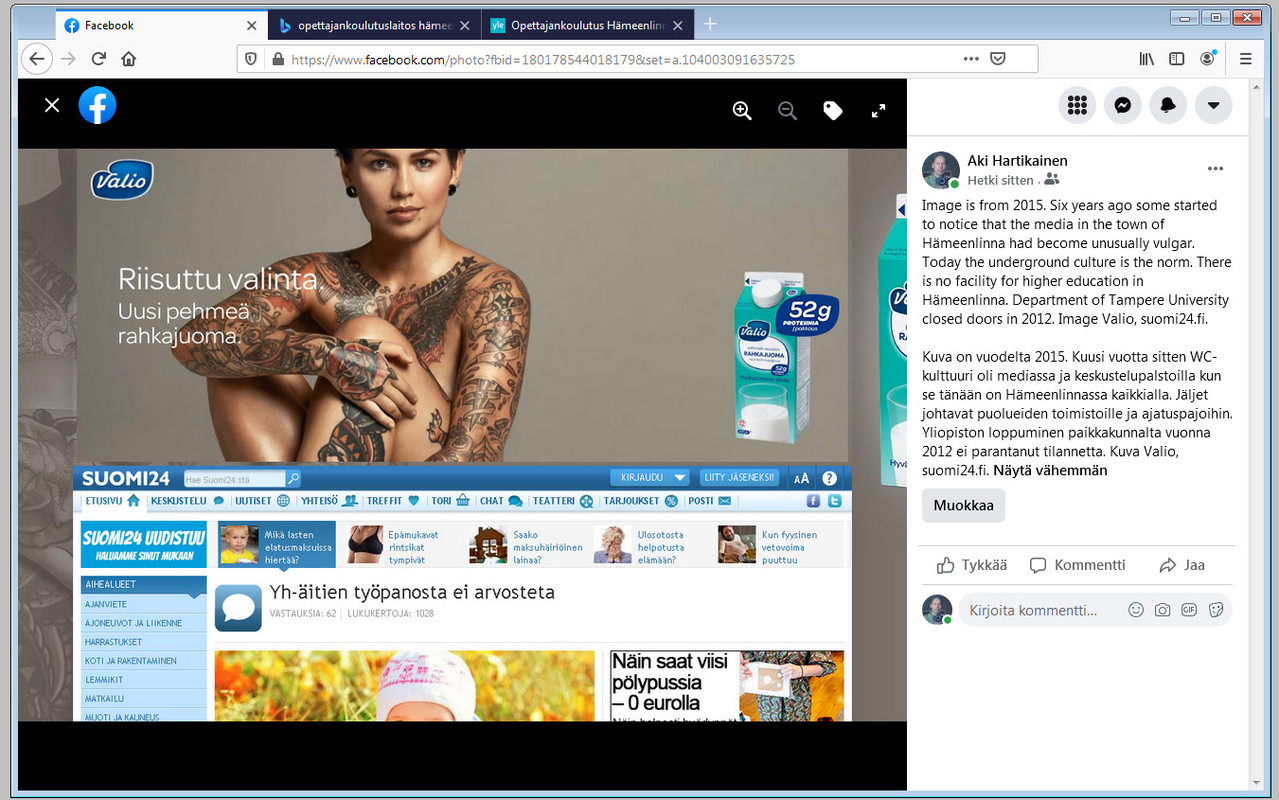Toggle the Firefox sidebar

point(1177,59)
